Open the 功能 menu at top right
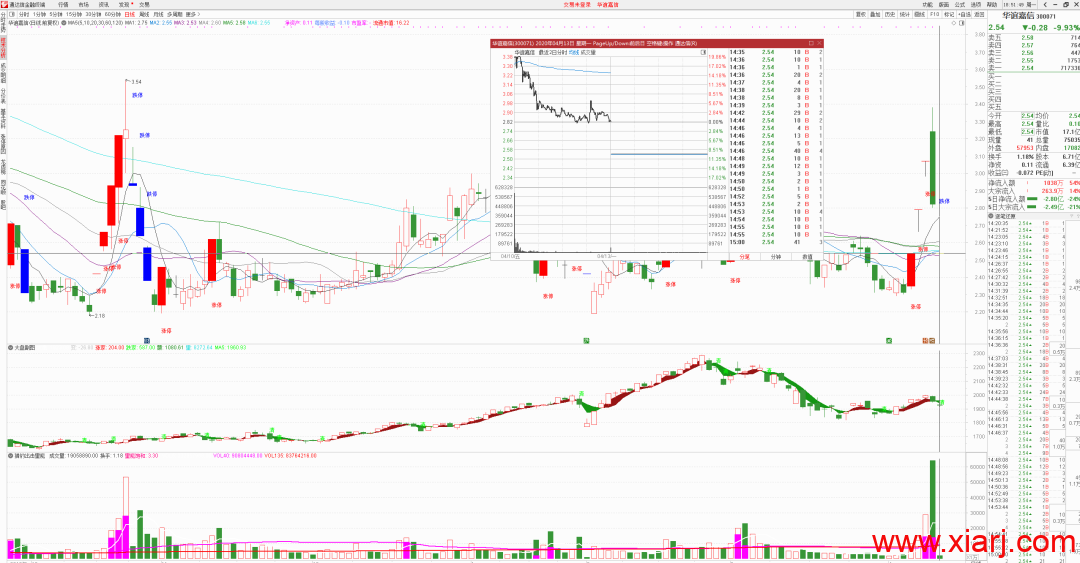This screenshot has height=563, width=1080. click(x=928, y=4)
